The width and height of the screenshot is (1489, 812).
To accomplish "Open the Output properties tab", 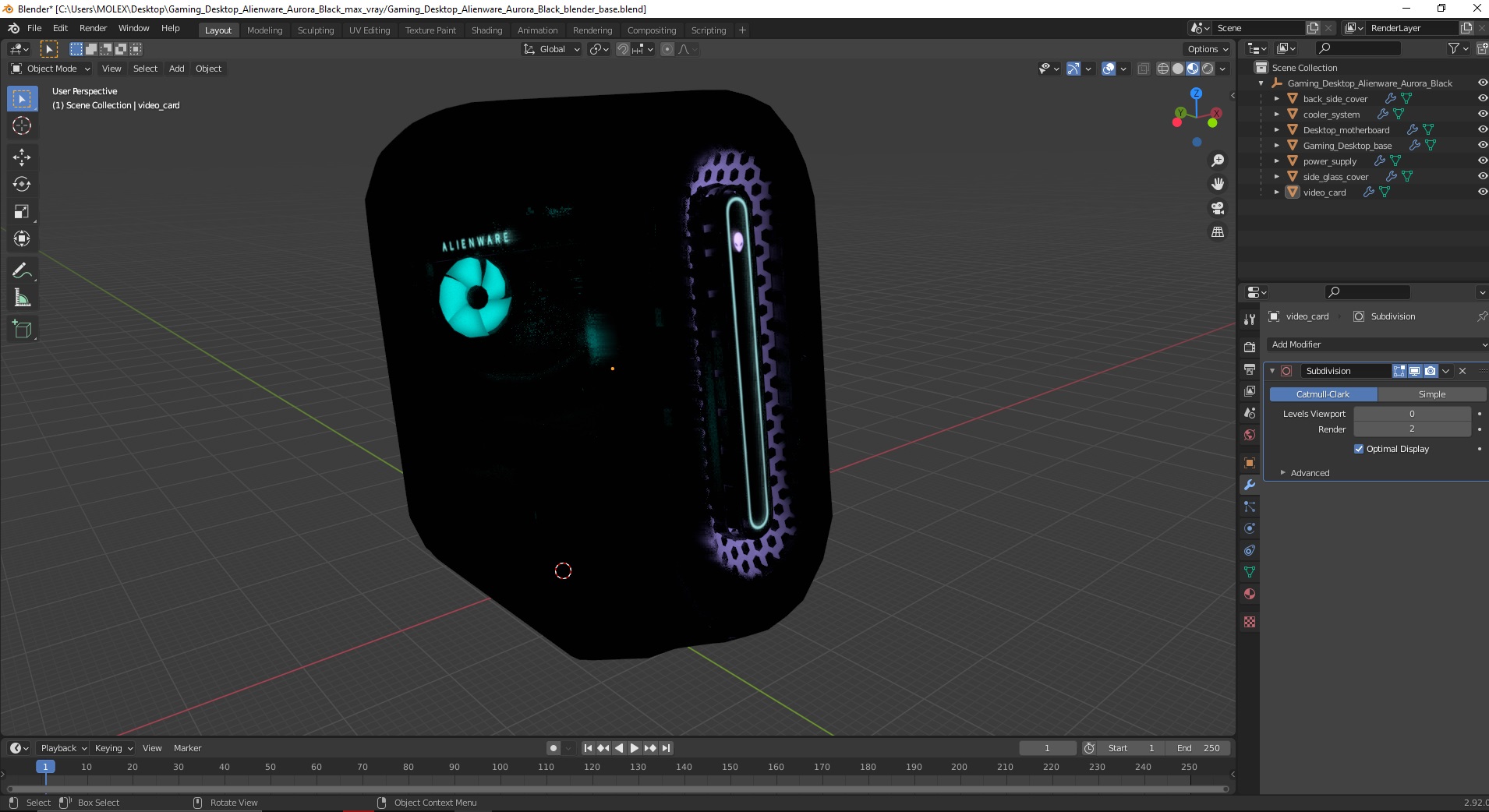I will (1250, 369).
